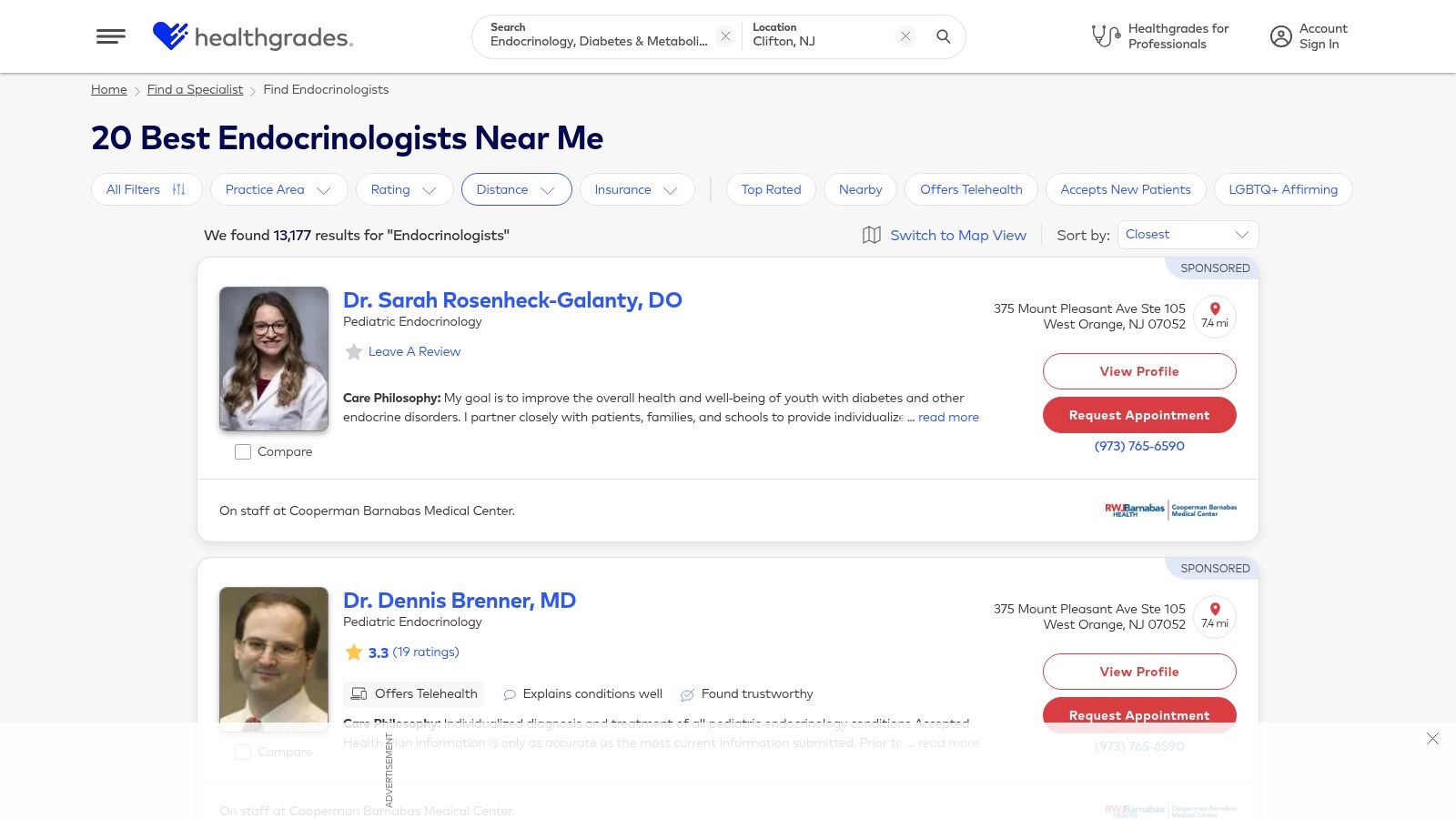Check Compare for Dr. Sarah Rosenheck-Galanty
The height and width of the screenshot is (819, 1456).
(x=243, y=452)
